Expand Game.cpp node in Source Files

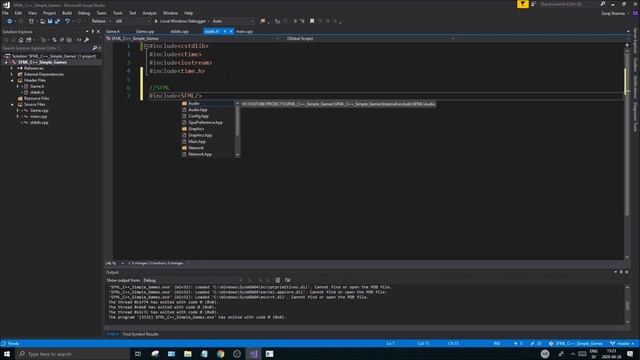click(18, 111)
